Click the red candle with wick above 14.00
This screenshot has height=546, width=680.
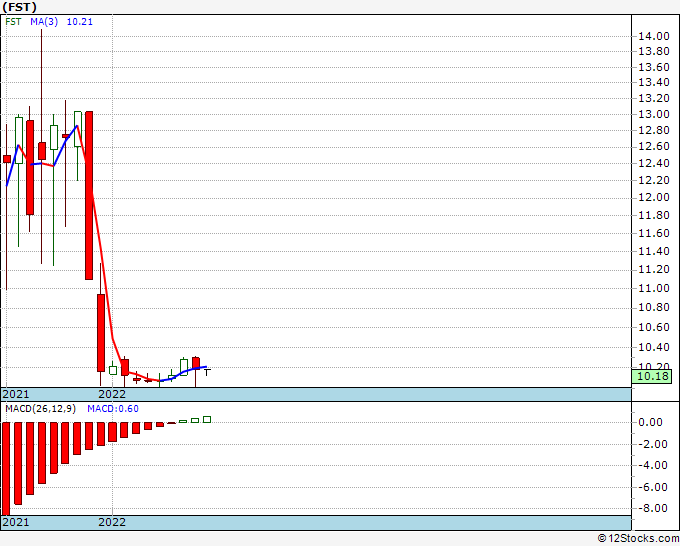point(42,151)
